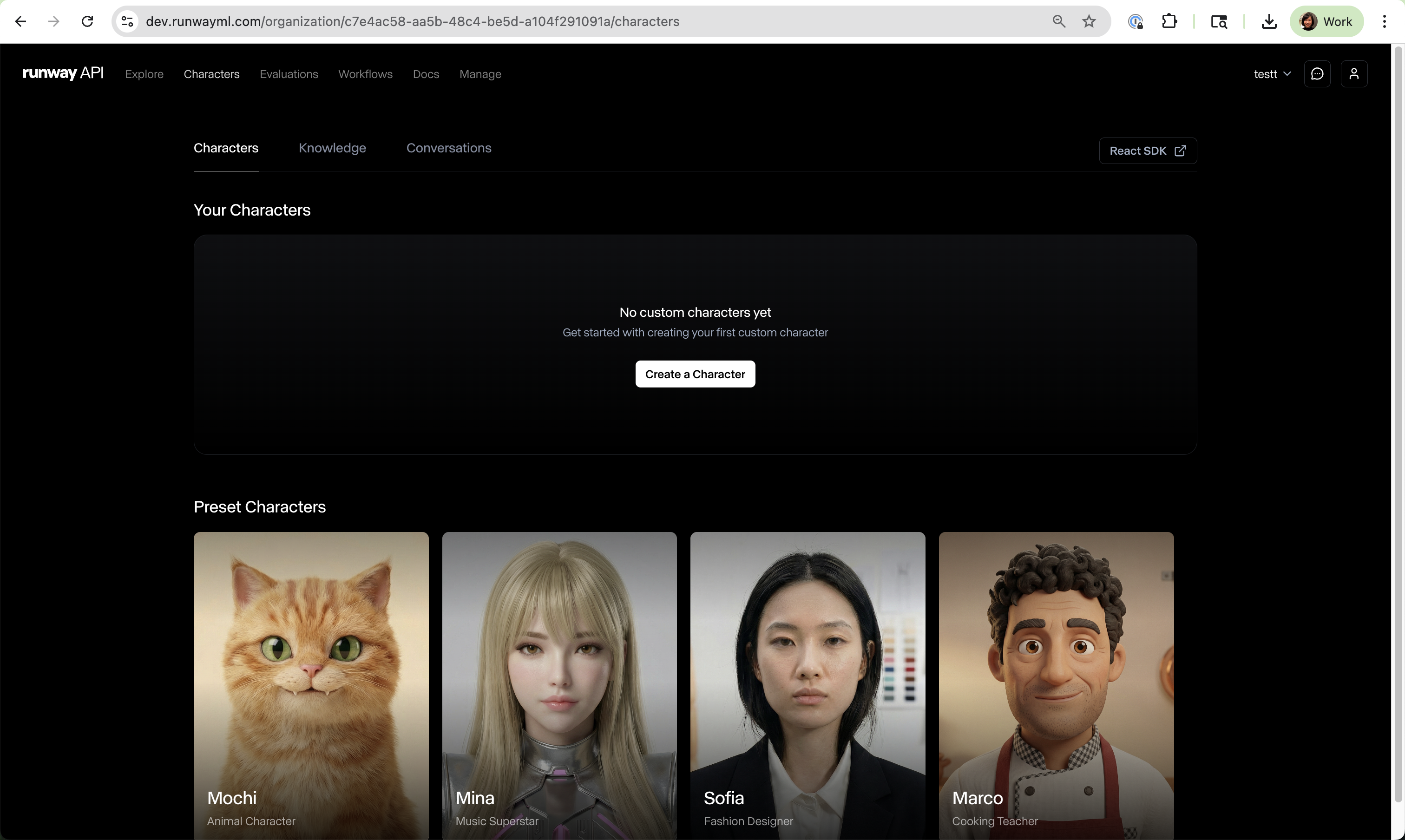Open Downloads from the browser toolbar
The width and height of the screenshot is (1405, 840).
click(x=1268, y=21)
